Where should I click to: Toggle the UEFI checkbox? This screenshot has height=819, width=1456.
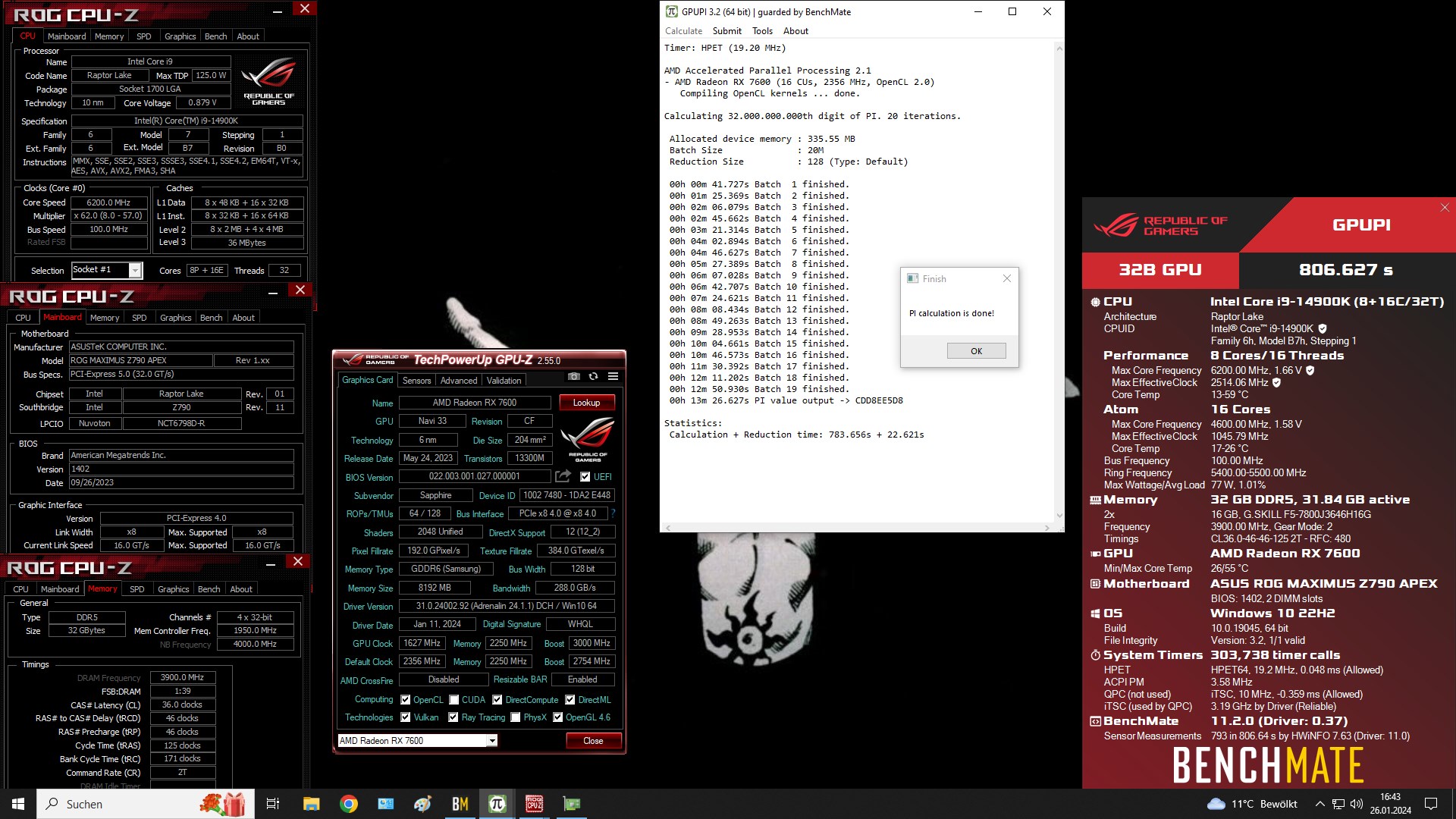(x=585, y=477)
